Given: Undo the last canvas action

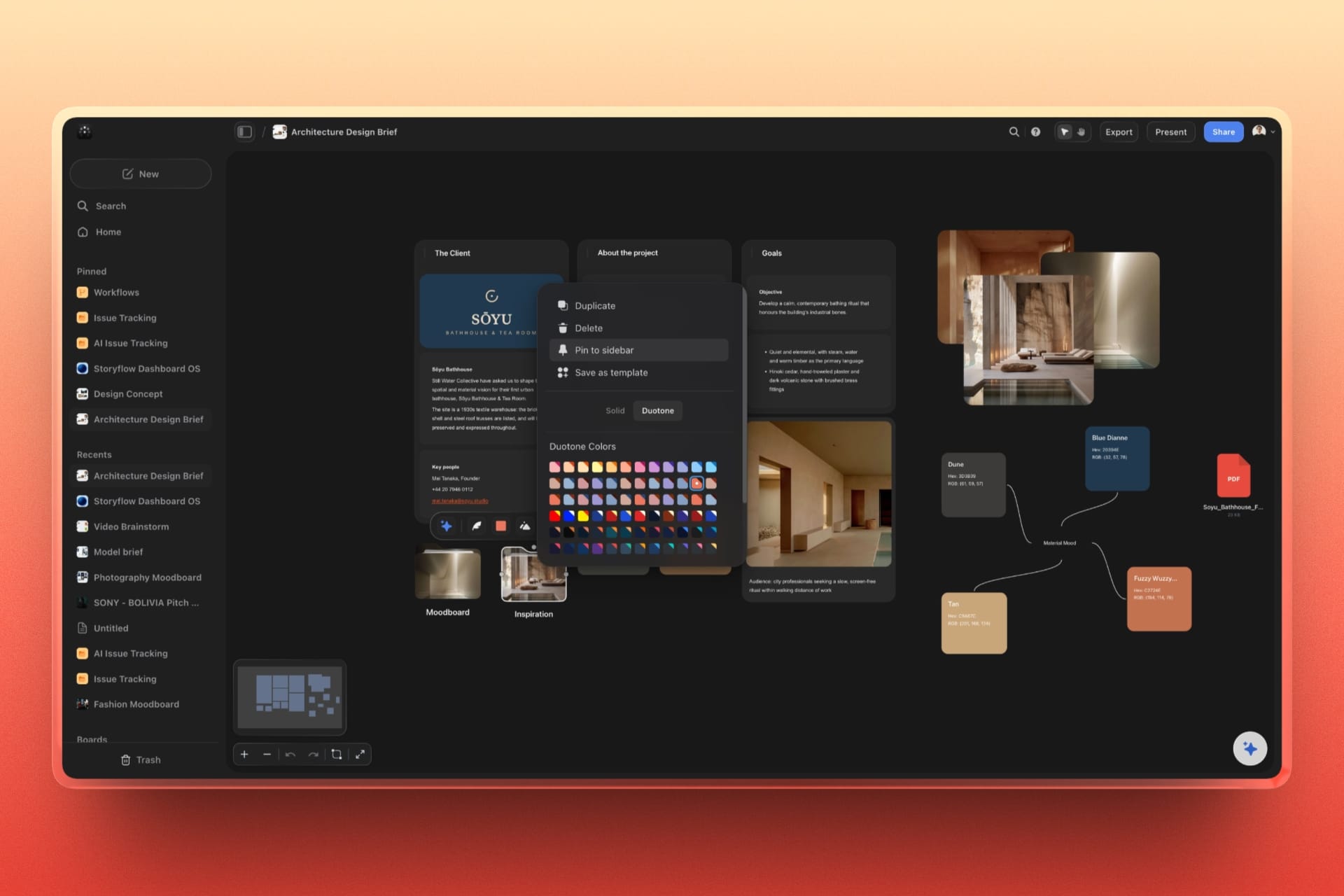Looking at the screenshot, I should pyautogui.click(x=290, y=755).
